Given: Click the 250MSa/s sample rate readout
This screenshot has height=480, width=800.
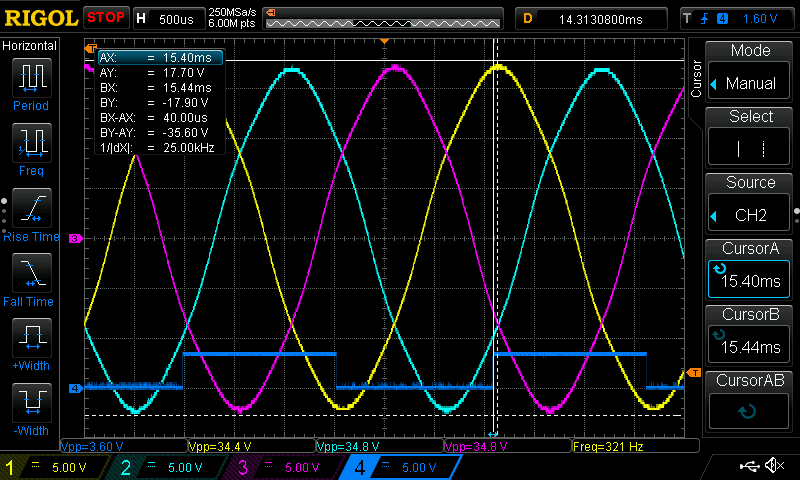Looking at the screenshot, I should [232, 12].
